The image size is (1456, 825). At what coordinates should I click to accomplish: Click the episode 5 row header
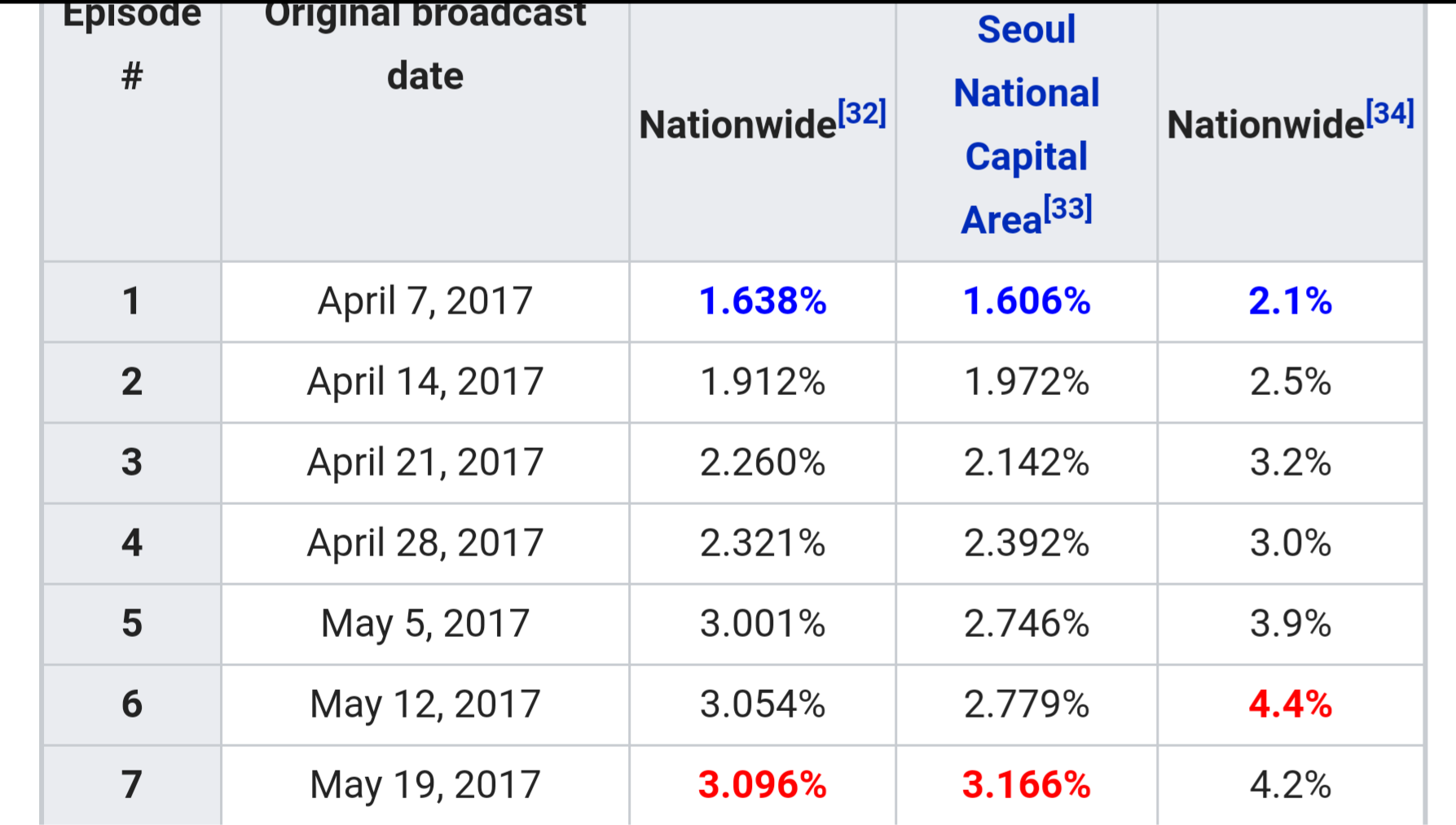tap(131, 624)
